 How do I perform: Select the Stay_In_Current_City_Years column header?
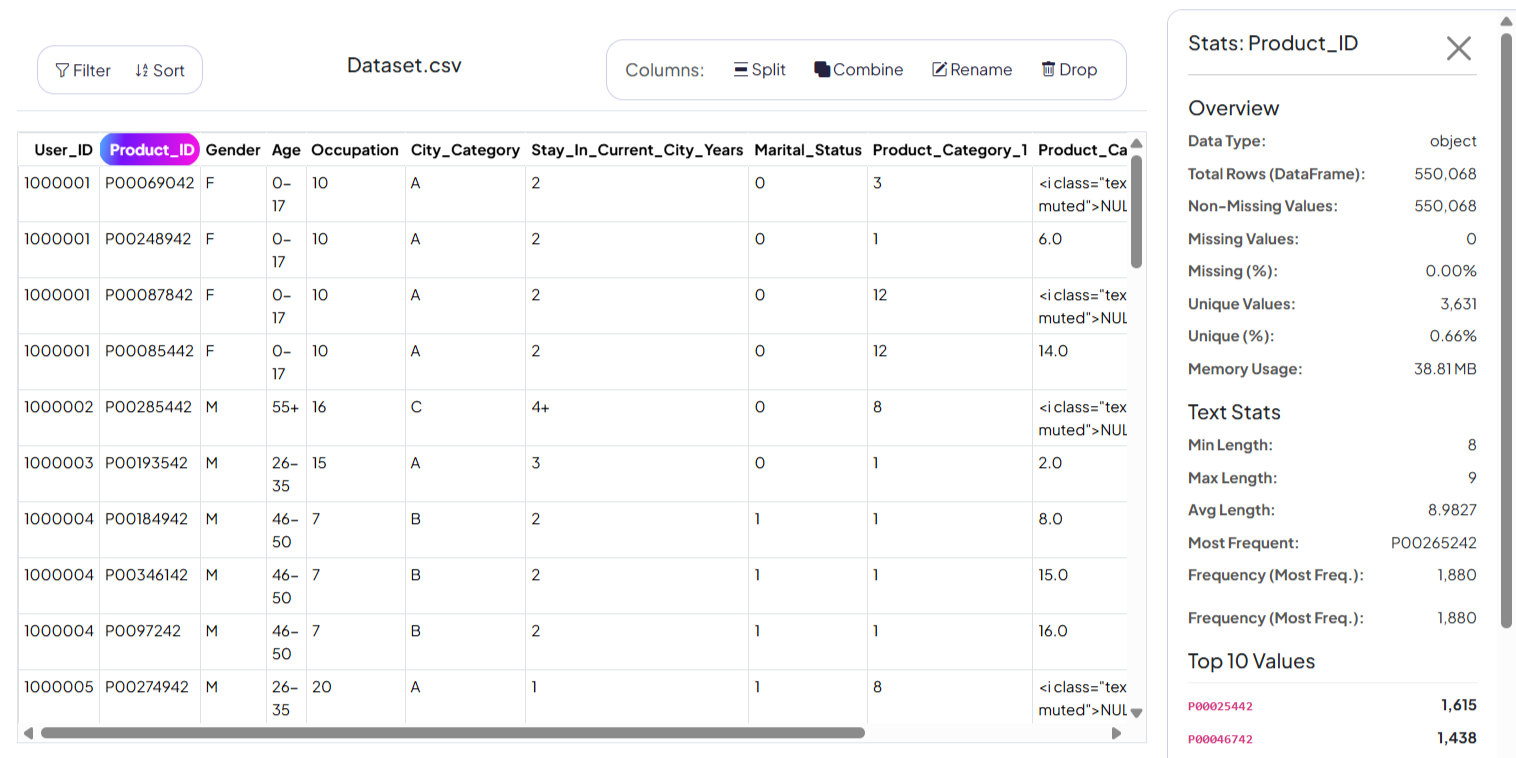tap(637, 150)
